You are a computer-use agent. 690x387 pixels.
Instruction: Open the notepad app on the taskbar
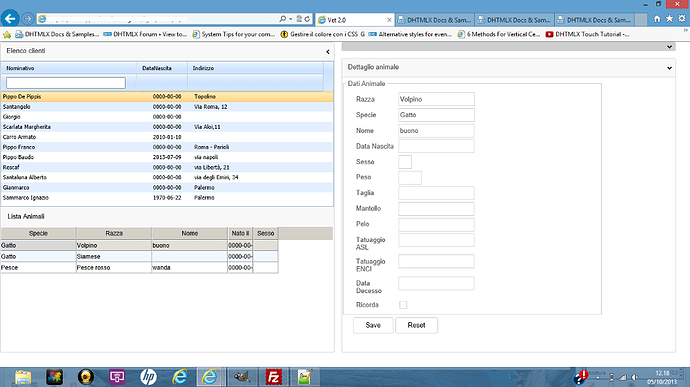[x=304, y=377]
